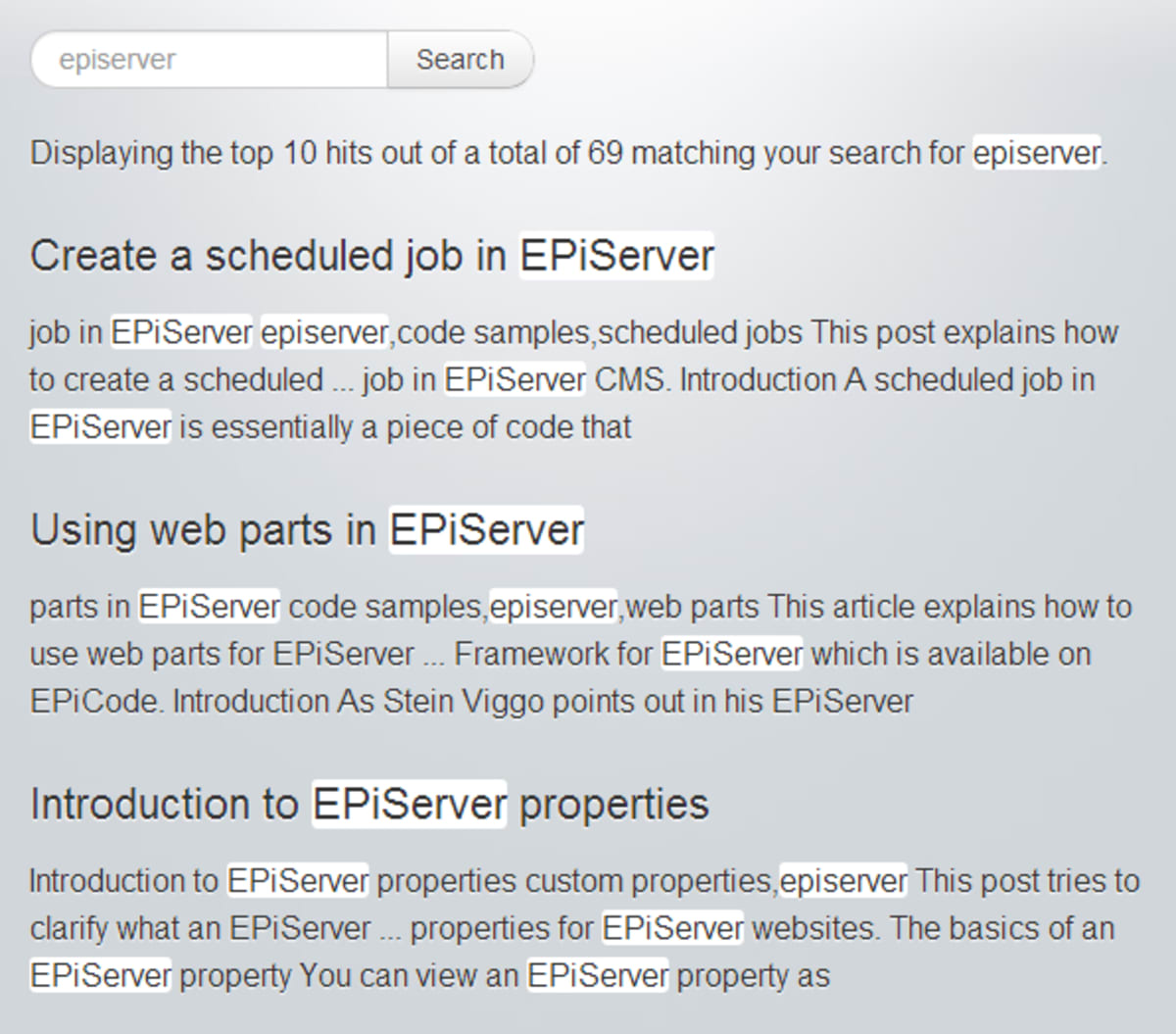Select the word EPiServer in the third result title
Screen dimensions: 1176x1034
coord(409,804)
